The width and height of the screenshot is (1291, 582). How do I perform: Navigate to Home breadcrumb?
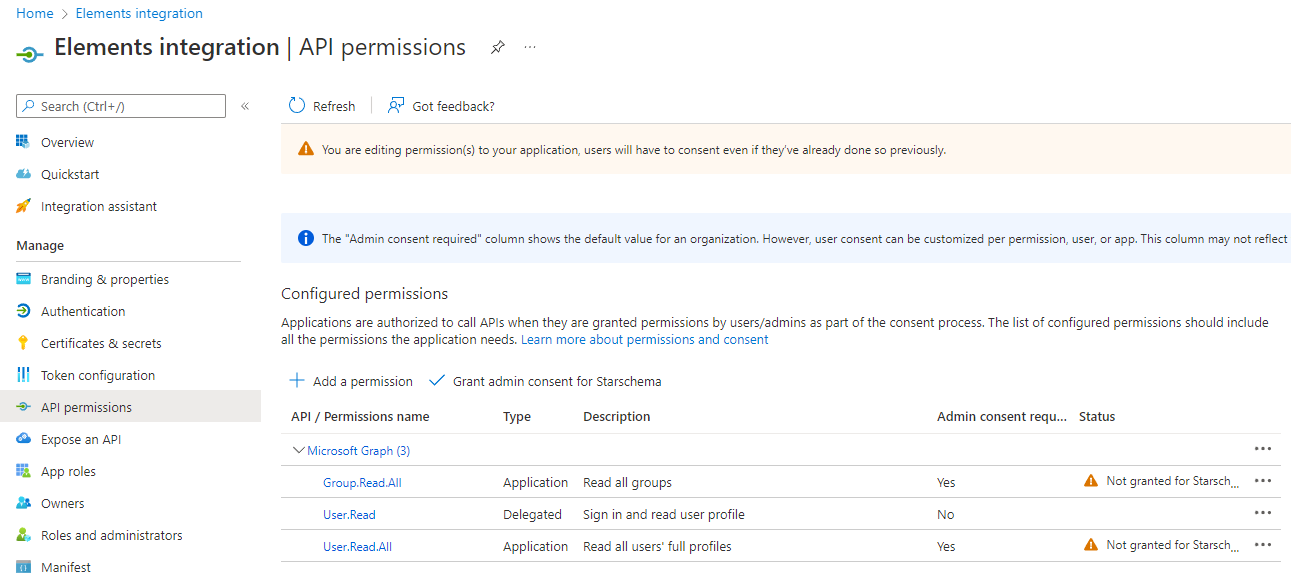click(35, 13)
